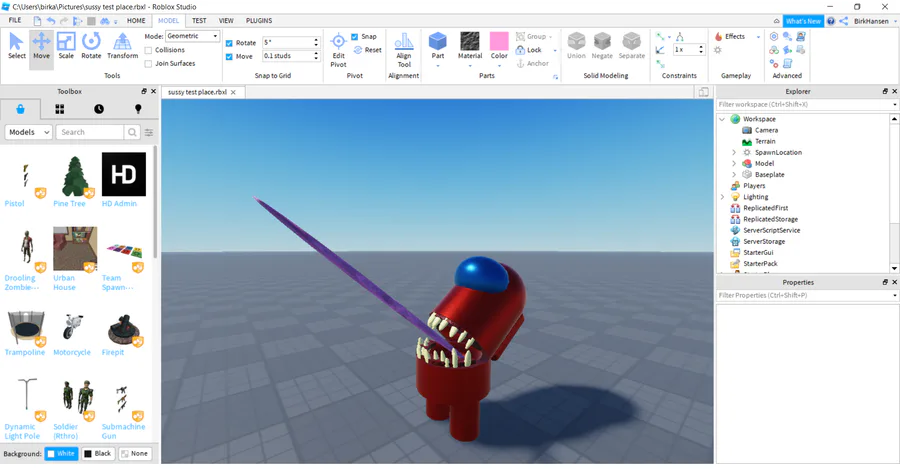The image size is (900, 469).
Task: Open Toolbox filter options icon
Action: point(149,133)
